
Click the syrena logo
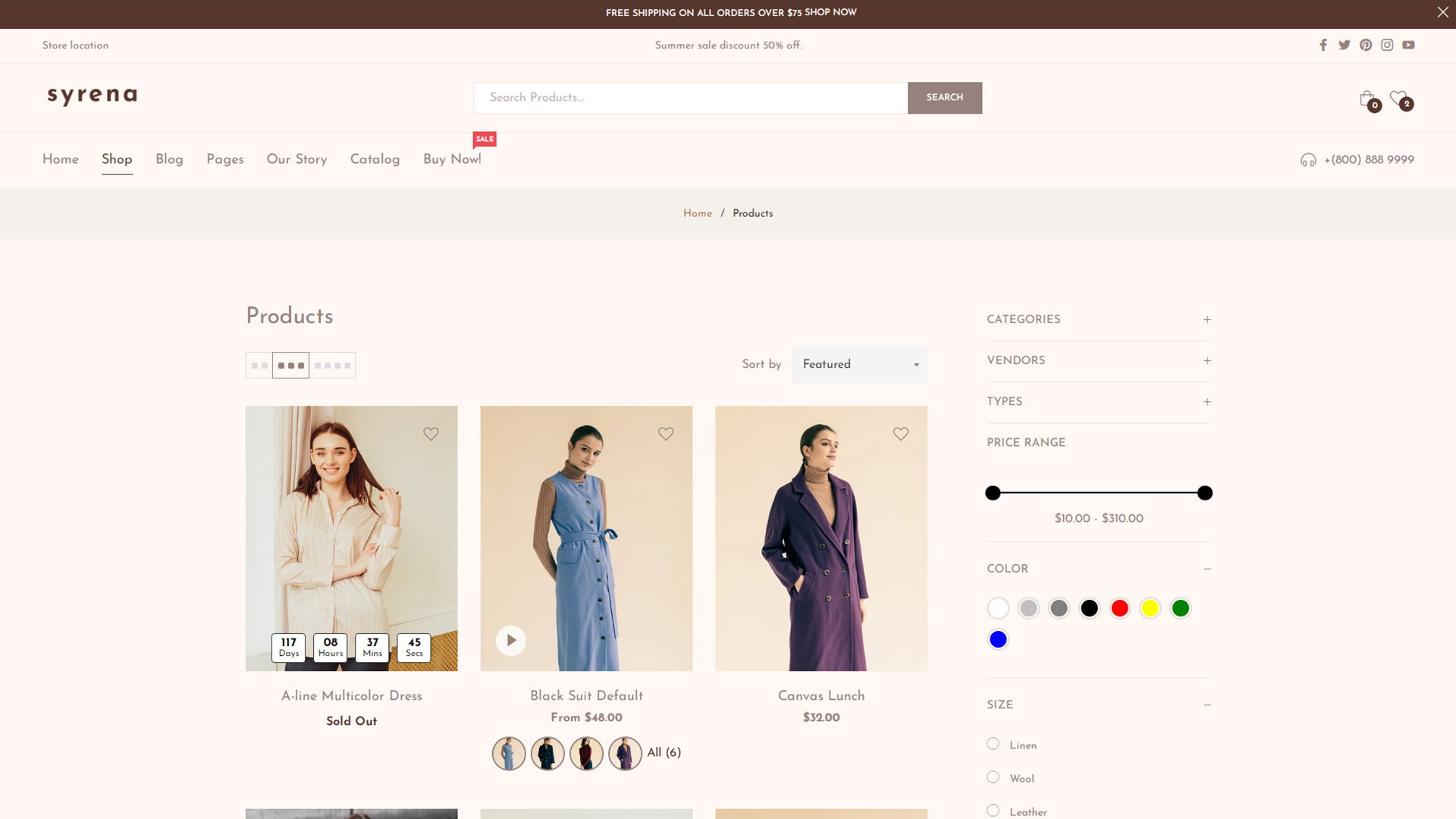[92, 96]
